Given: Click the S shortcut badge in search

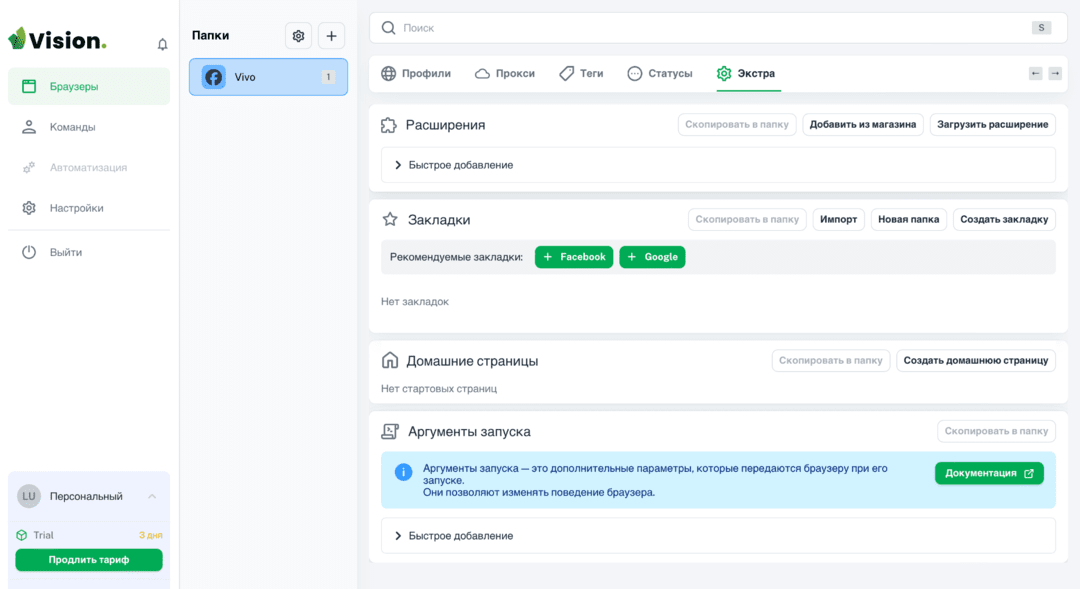Looking at the screenshot, I should pyautogui.click(x=1041, y=28).
